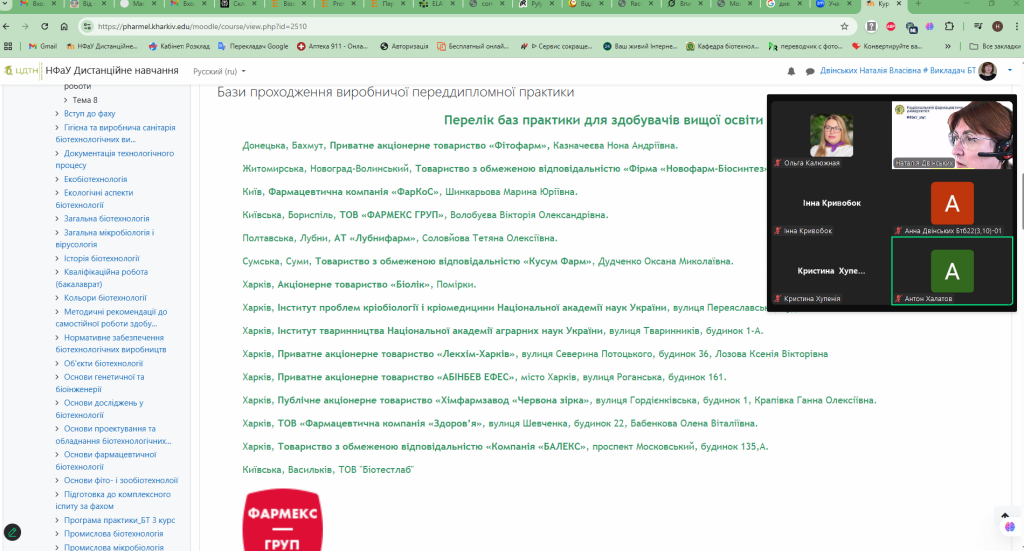
Task: Open Двінських Наталія Власівна profile link
Action: [898, 71]
